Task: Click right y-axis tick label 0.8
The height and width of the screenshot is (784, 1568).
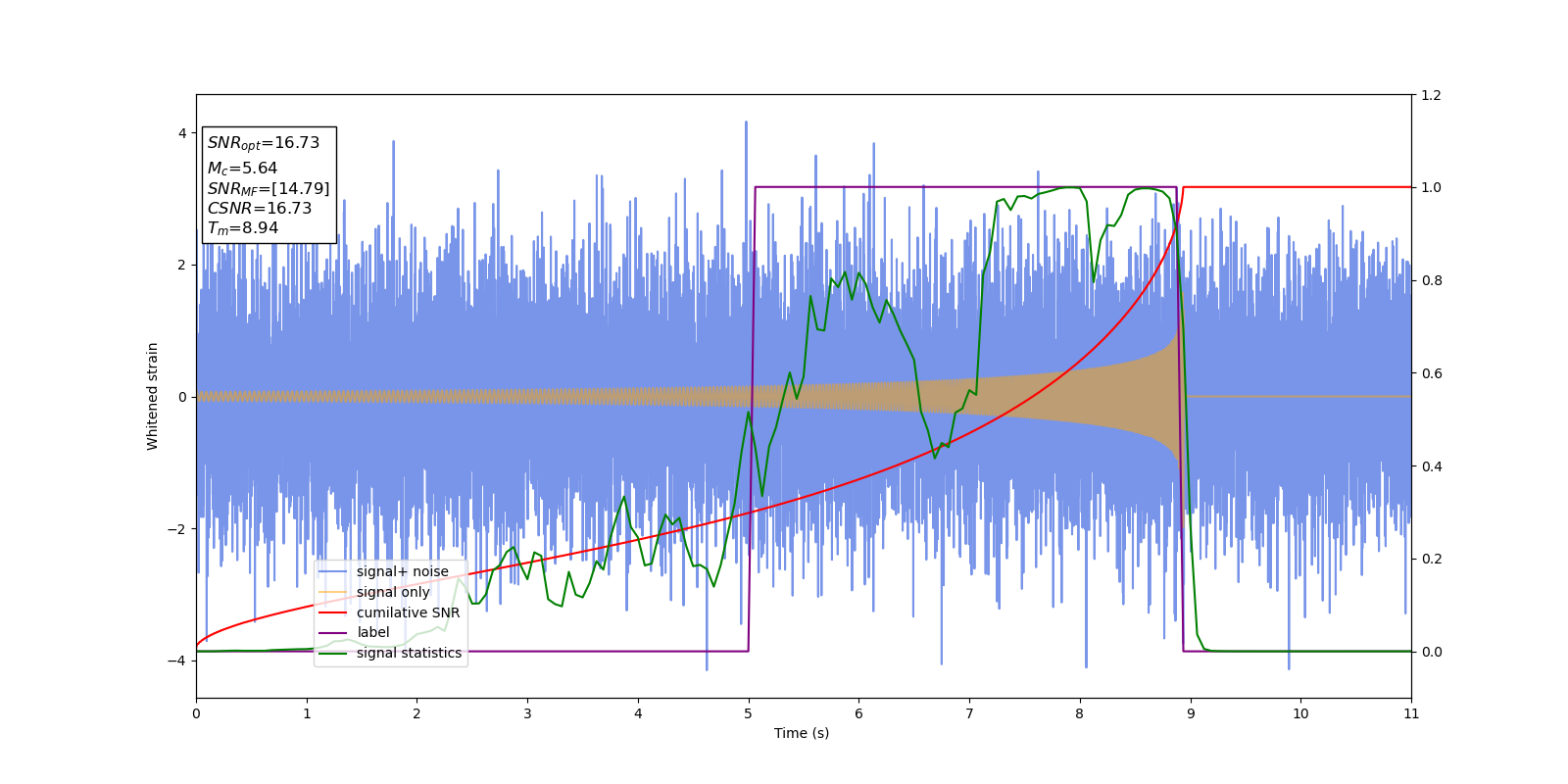Action: [1431, 280]
